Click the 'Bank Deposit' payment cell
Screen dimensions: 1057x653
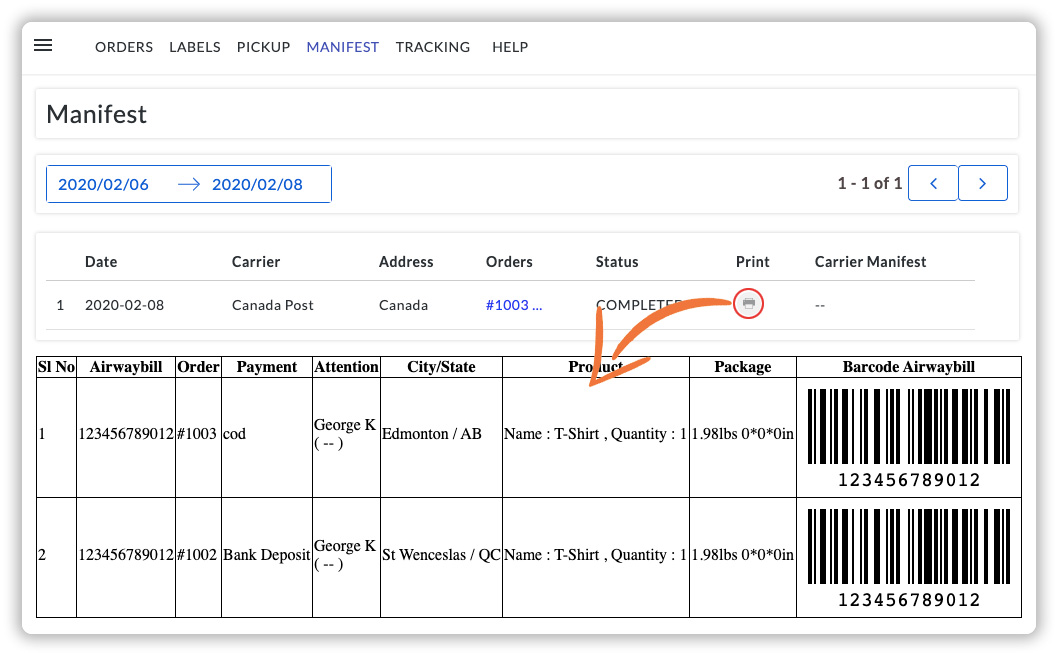pos(267,557)
